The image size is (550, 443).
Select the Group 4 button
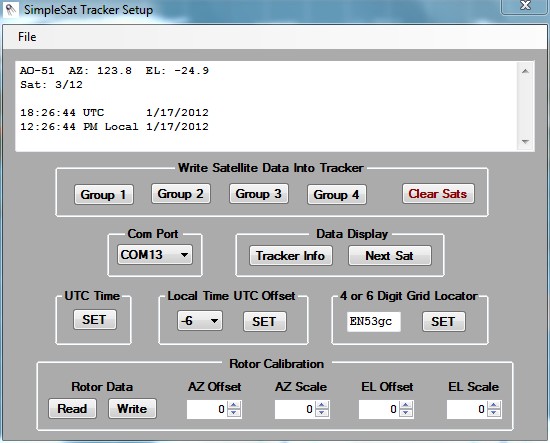tap(337, 194)
